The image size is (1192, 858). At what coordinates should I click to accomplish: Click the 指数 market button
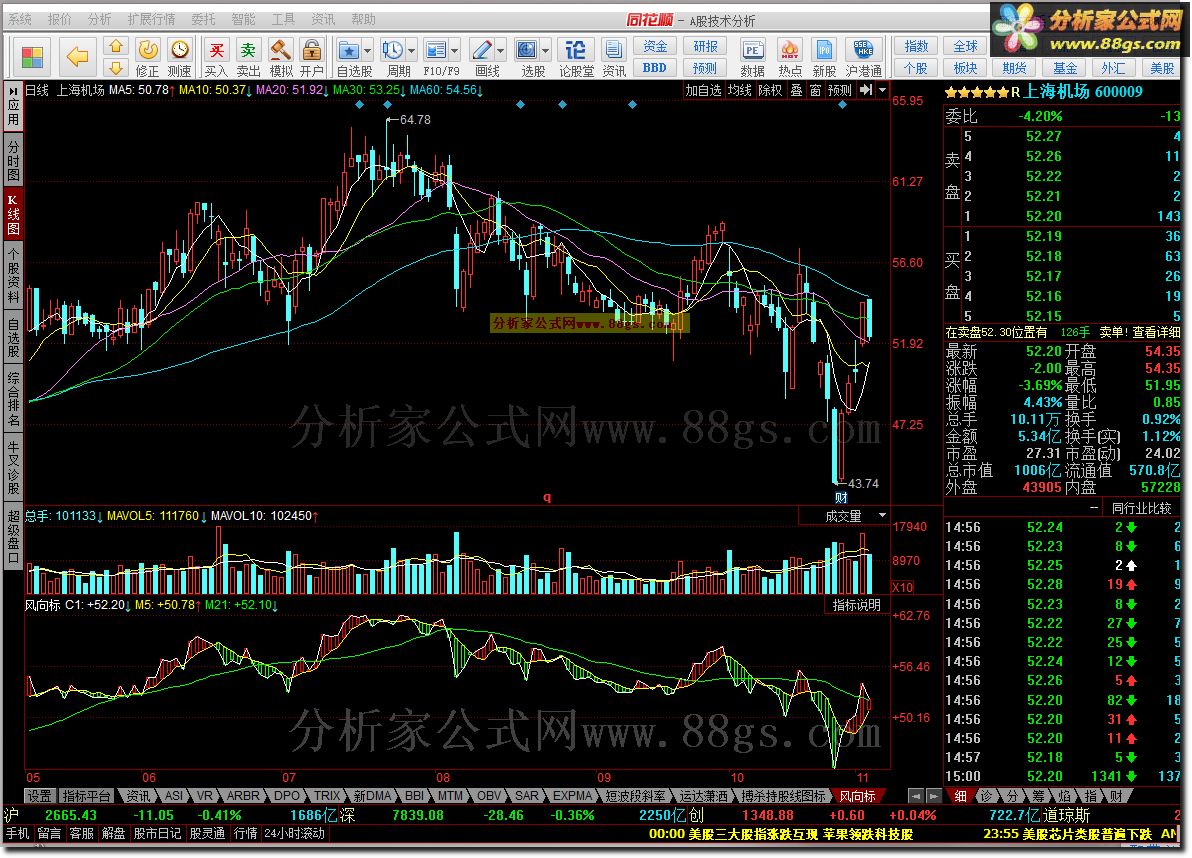(916, 46)
